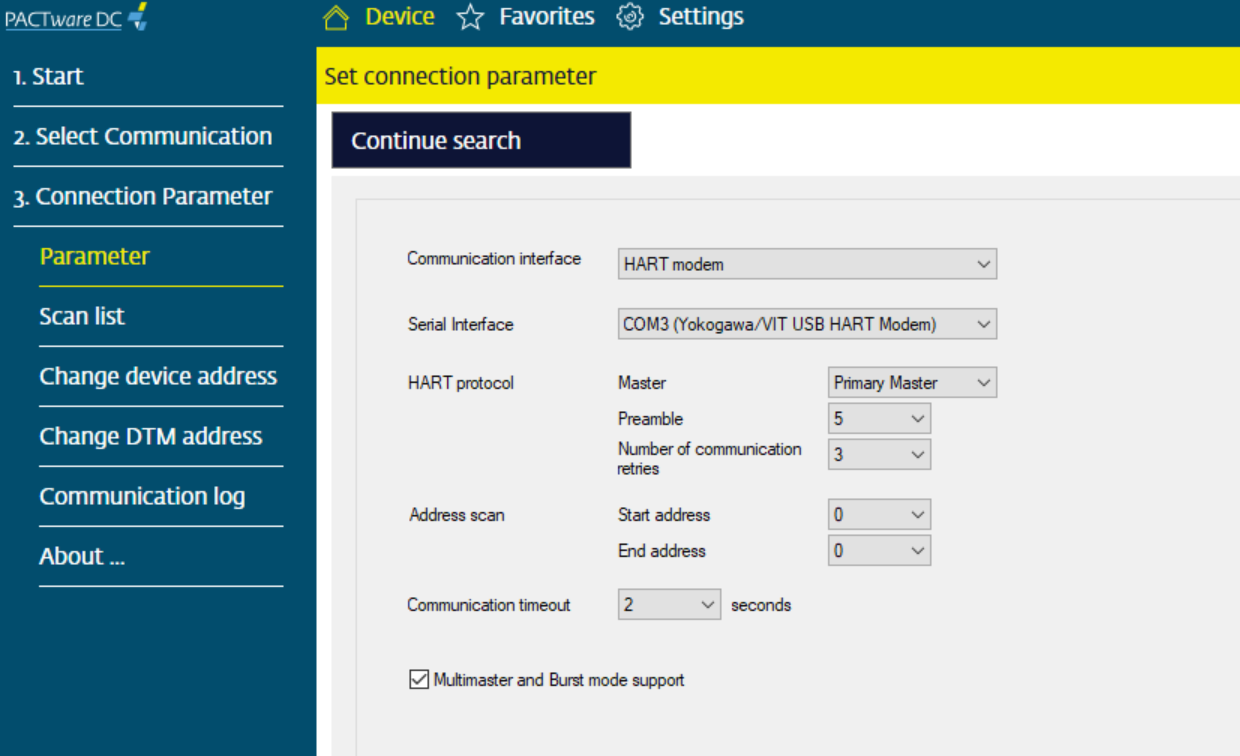This screenshot has height=756, width=1240.
Task: Navigate to the Scan list section
Action: click(x=82, y=315)
